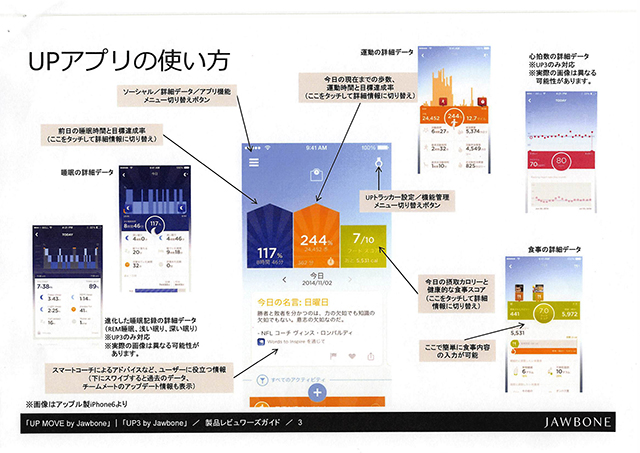This screenshot has width=640, height=453.
Task: Open the Words to Inspire link
Action: click(290, 340)
